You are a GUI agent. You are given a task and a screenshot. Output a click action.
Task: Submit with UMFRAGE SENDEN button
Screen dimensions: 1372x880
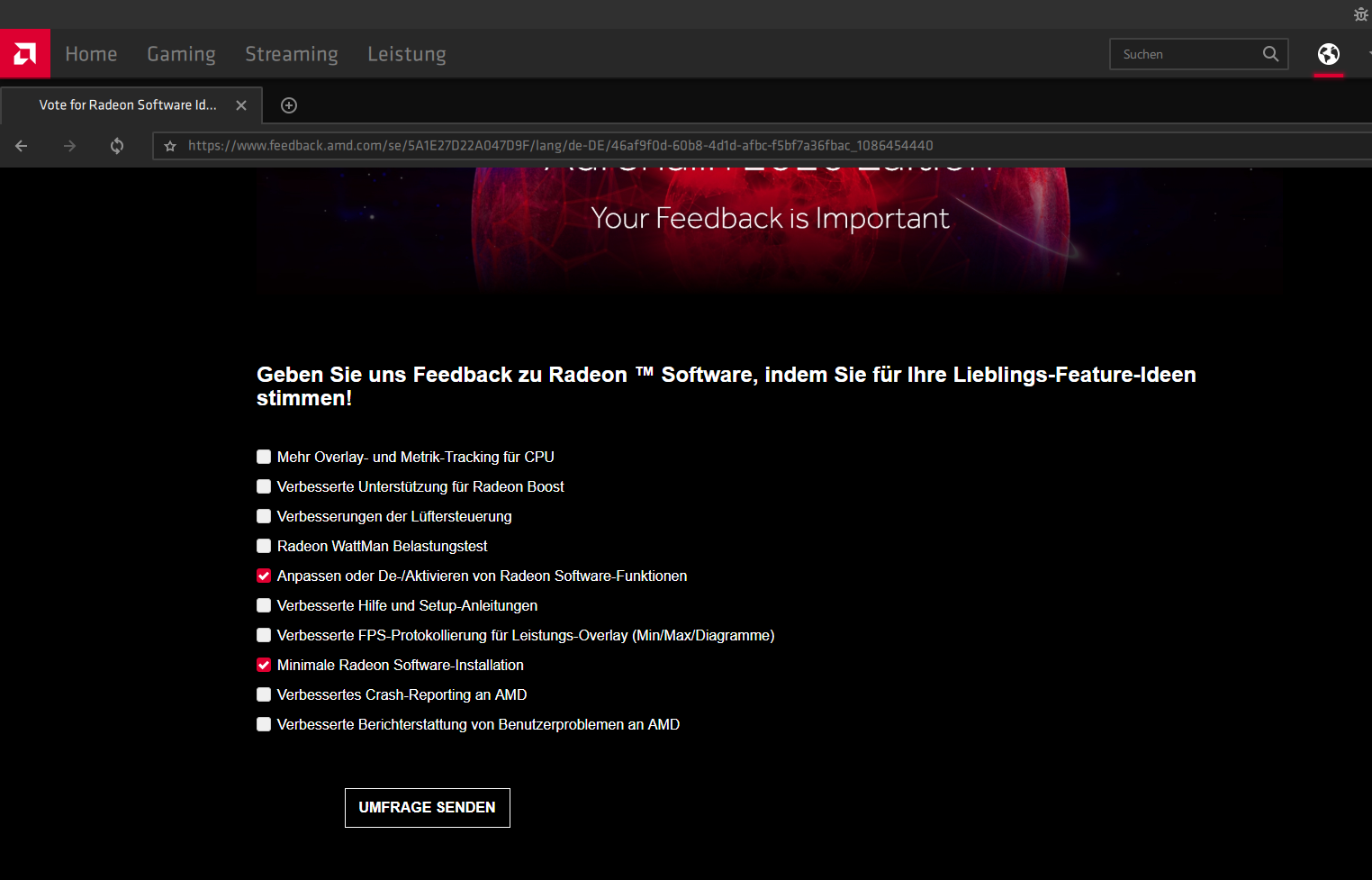428,808
